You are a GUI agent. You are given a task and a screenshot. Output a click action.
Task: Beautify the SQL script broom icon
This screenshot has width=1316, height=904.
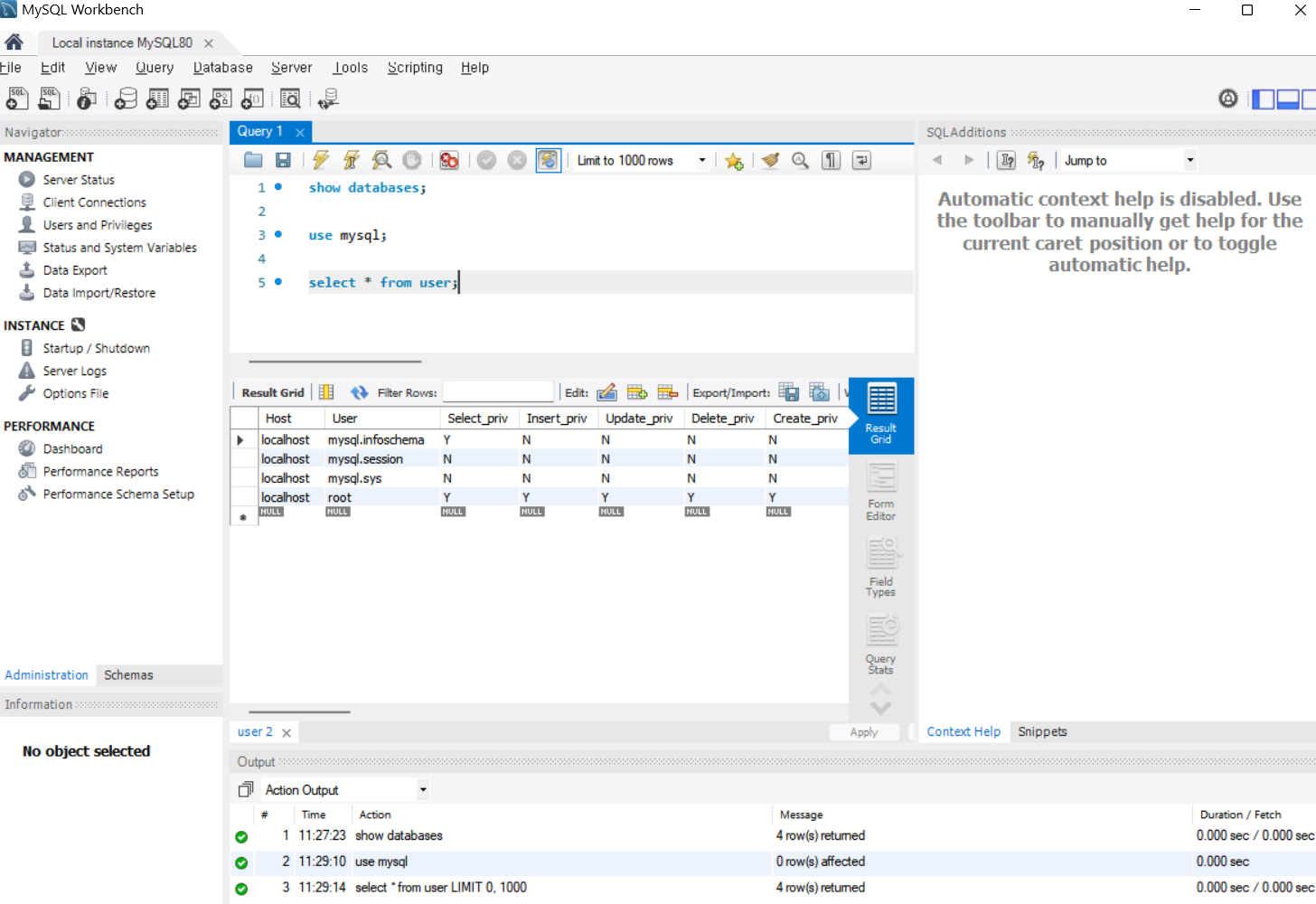click(770, 160)
